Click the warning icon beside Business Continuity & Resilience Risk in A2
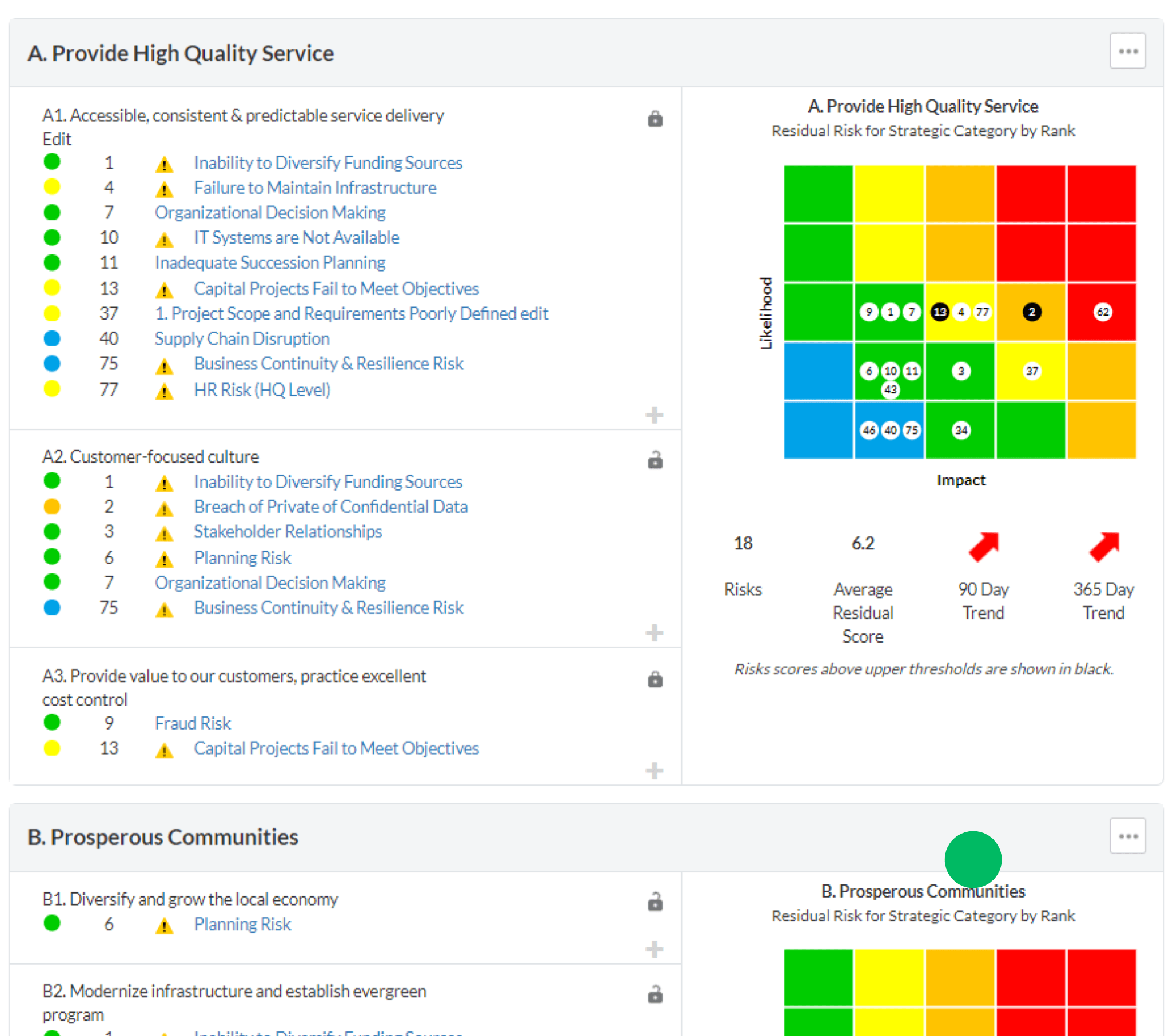This screenshot has height=1036, width=1173. point(165,609)
